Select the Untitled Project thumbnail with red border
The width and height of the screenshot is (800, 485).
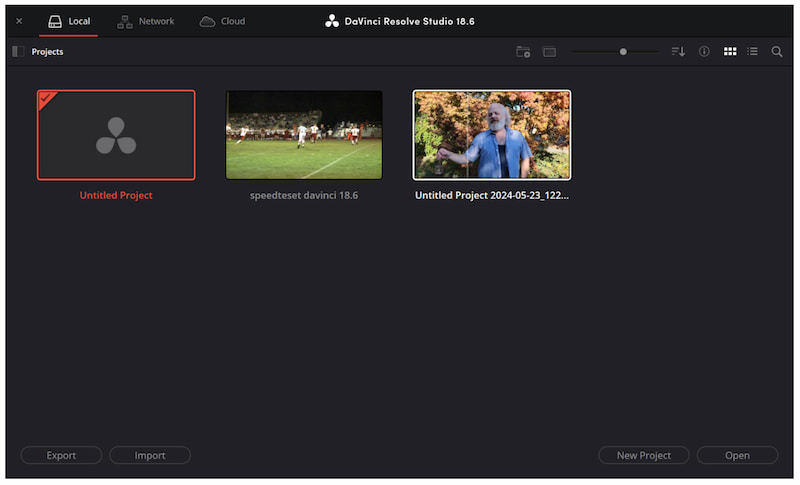tap(116, 135)
